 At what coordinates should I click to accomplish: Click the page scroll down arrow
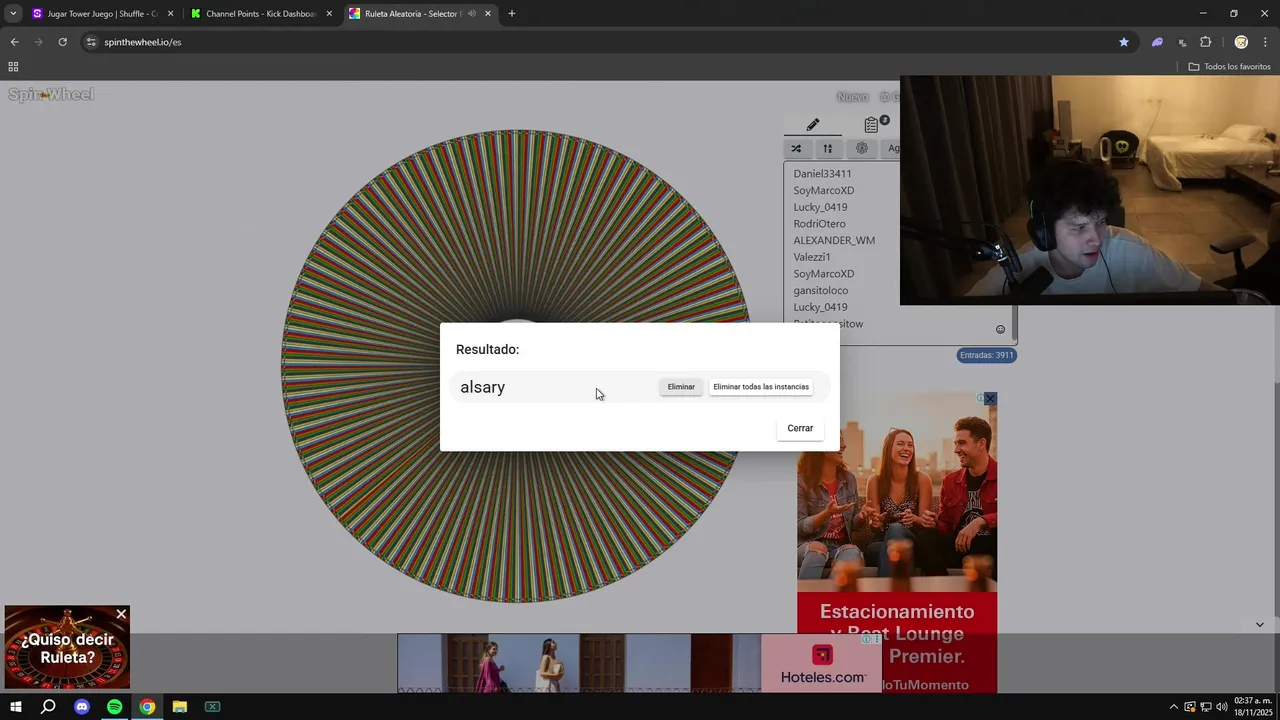[1259, 624]
